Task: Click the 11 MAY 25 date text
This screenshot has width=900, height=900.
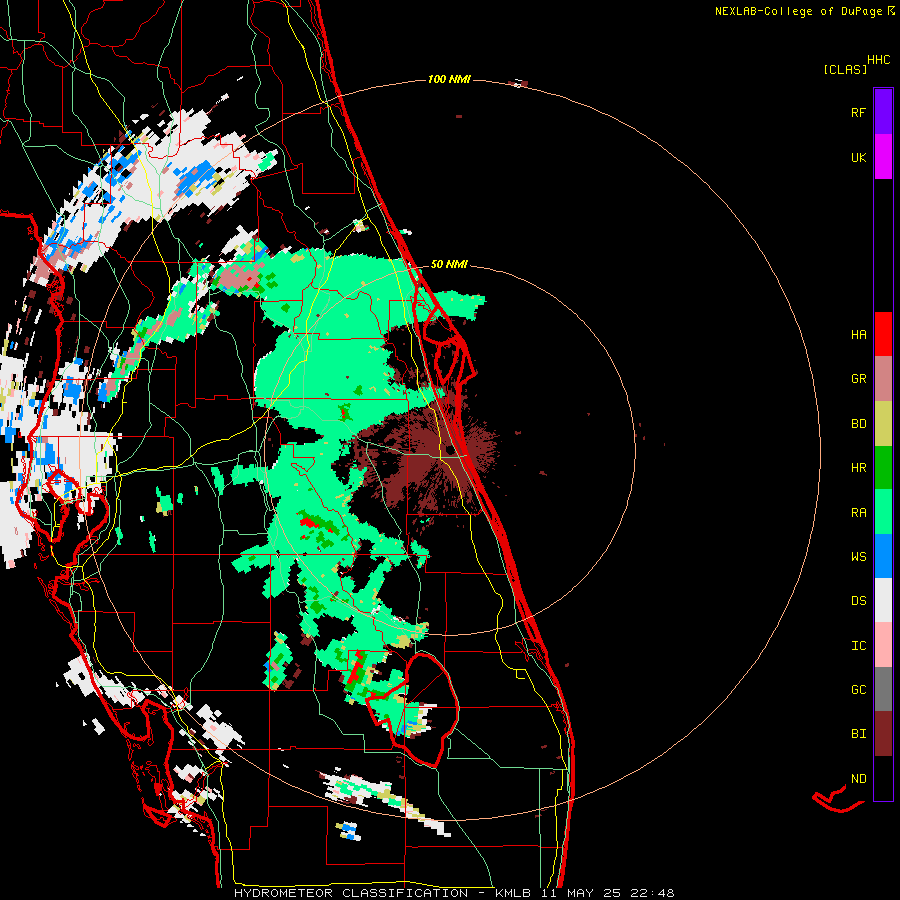Action: [581, 893]
